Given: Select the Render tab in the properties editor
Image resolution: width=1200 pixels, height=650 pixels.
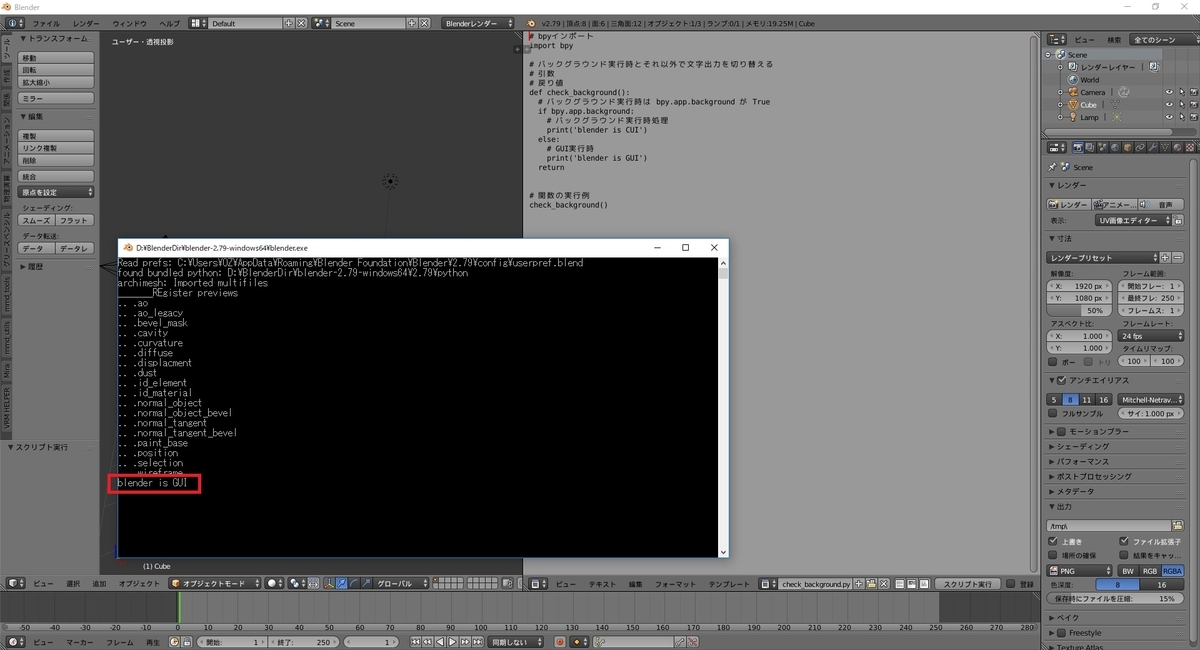Looking at the screenshot, I should tap(1078, 147).
